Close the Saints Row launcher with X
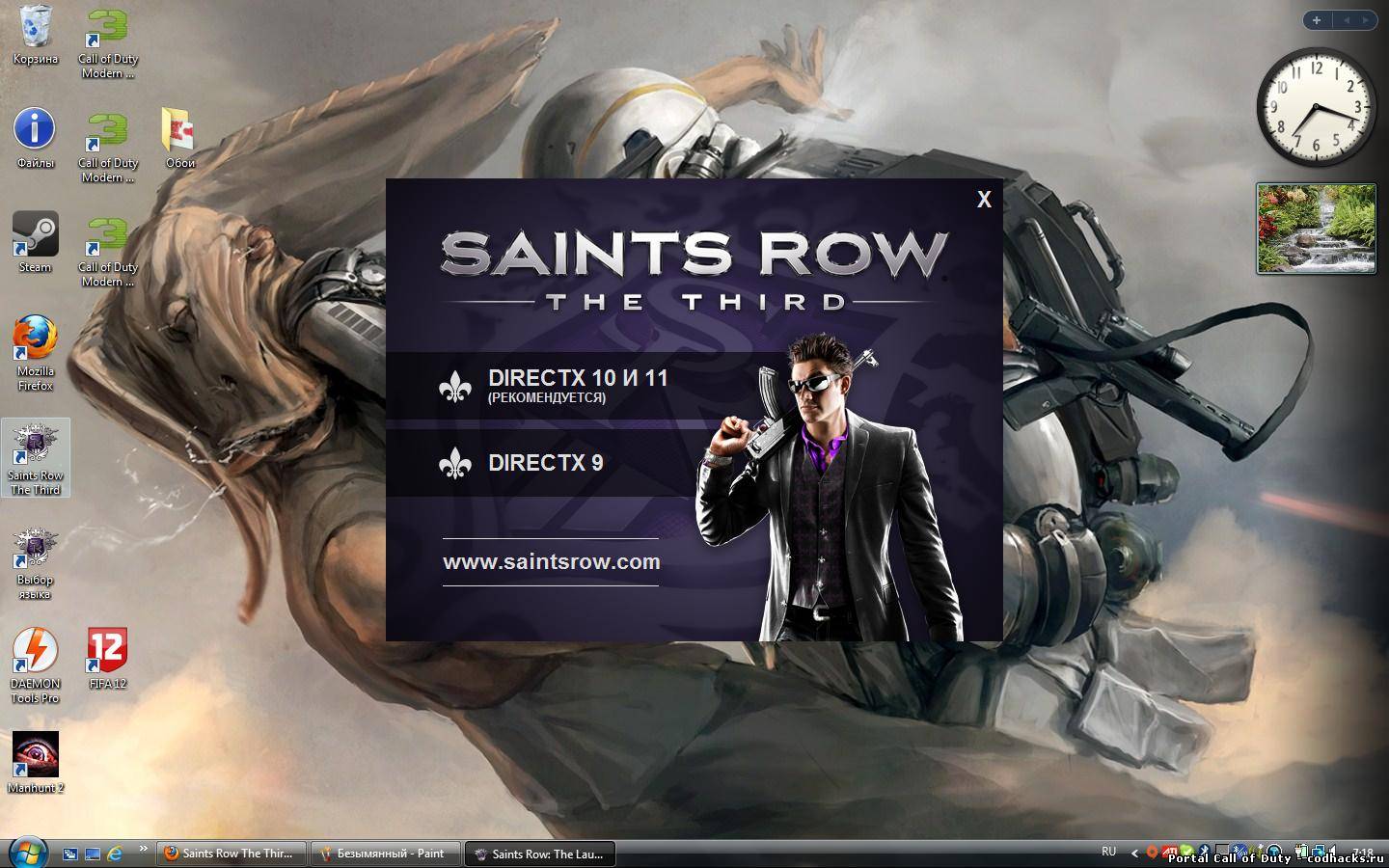This screenshot has height=868, width=1389. coord(984,199)
